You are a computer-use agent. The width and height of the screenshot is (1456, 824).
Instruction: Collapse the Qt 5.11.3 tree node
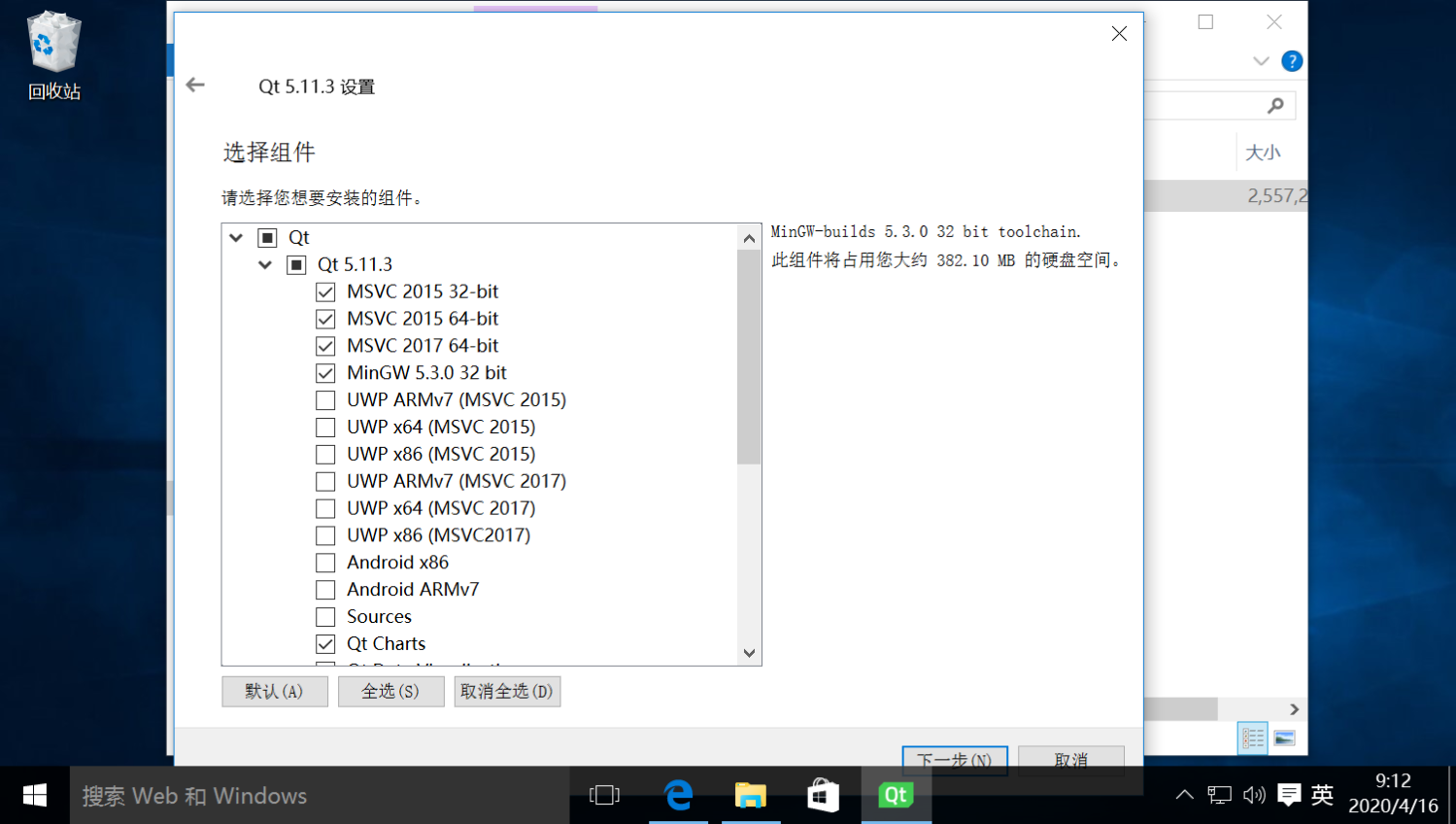[x=264, y=264]
